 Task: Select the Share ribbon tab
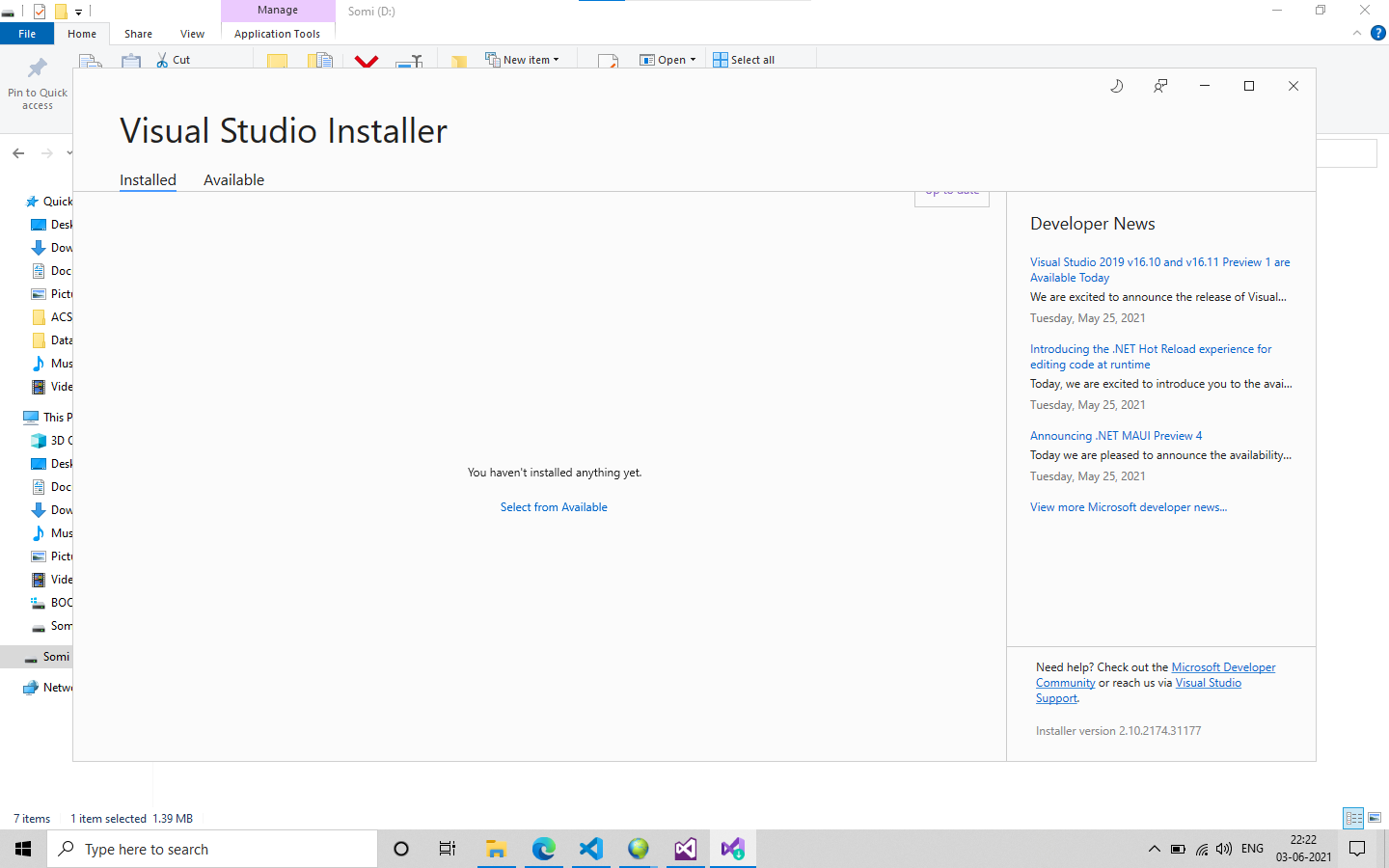coord(138,34)
